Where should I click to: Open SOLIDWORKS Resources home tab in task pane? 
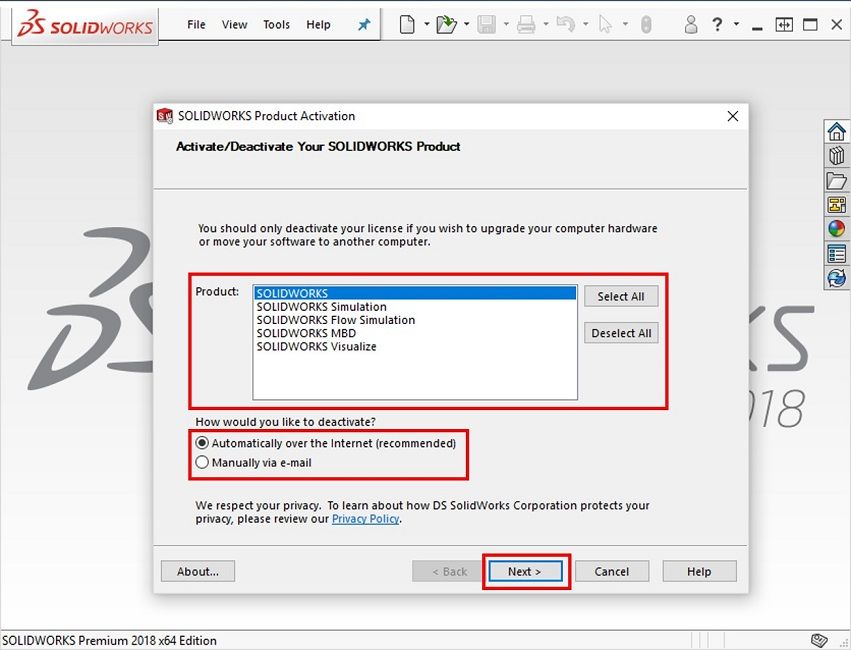point(836,132)
